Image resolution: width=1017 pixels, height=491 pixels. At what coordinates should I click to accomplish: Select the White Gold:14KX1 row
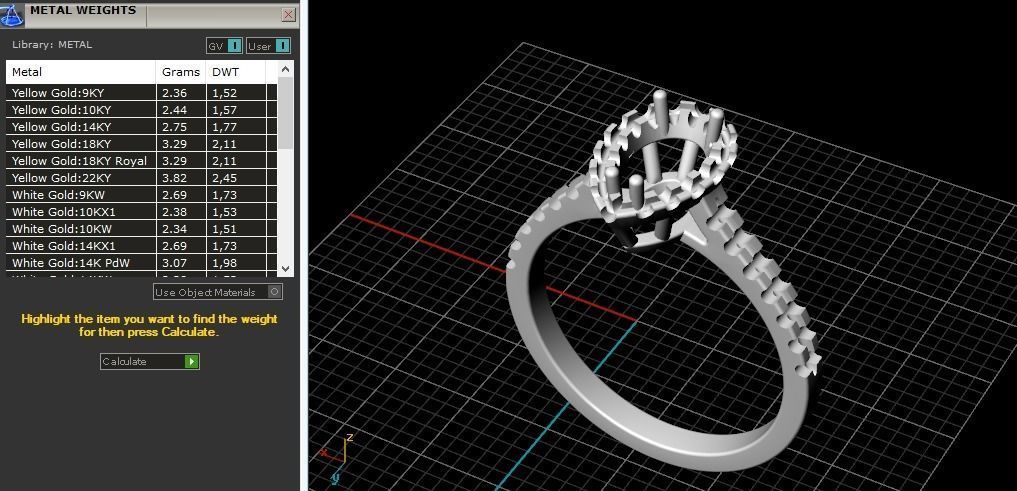tap(141, 246)
